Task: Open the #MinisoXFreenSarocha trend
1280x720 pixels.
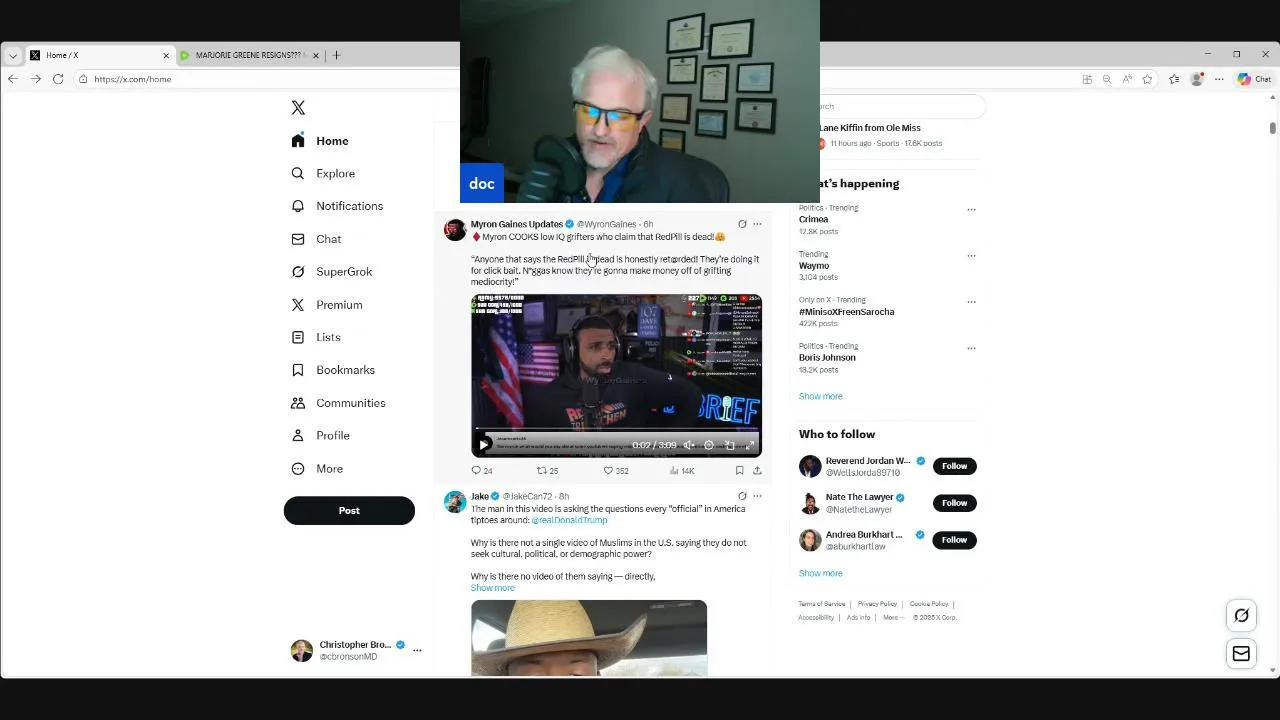Action: click(847, 312)
